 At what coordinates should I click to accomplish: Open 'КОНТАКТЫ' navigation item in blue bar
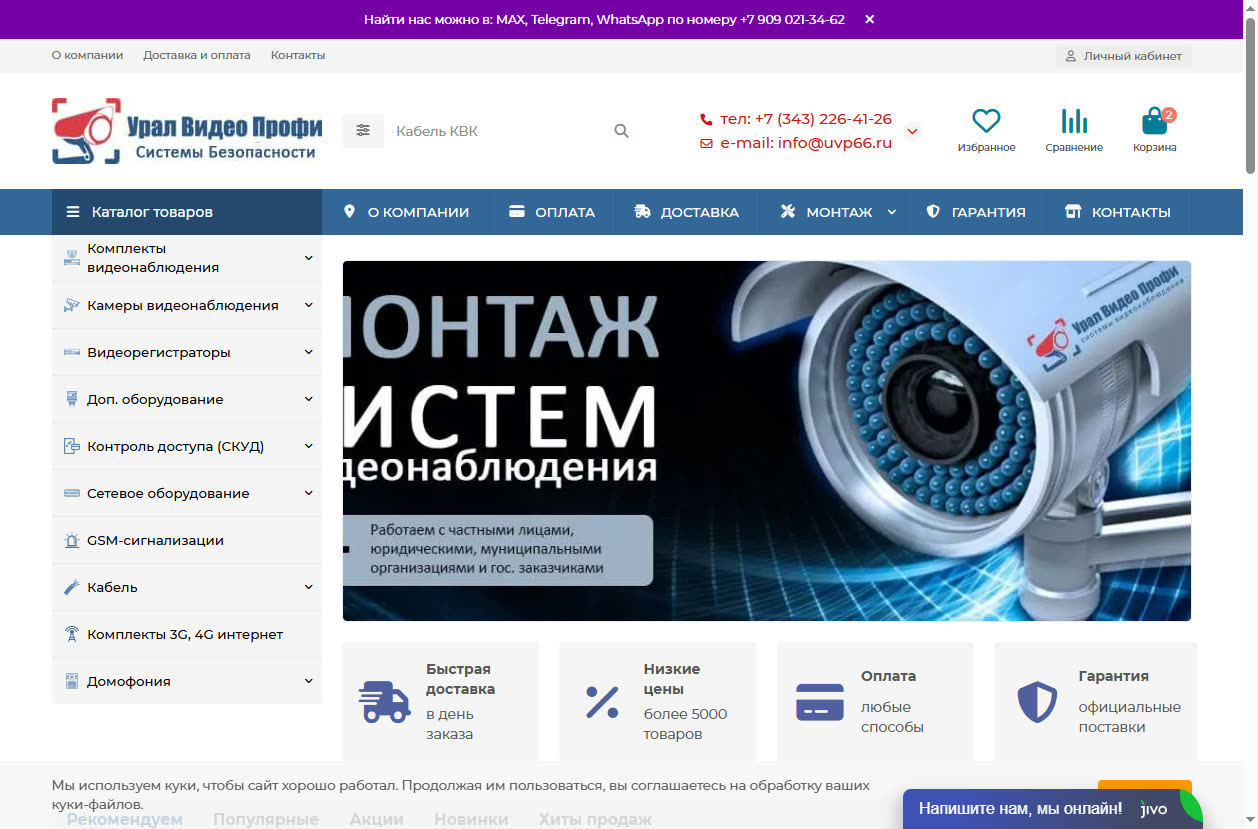[1119, 212]
